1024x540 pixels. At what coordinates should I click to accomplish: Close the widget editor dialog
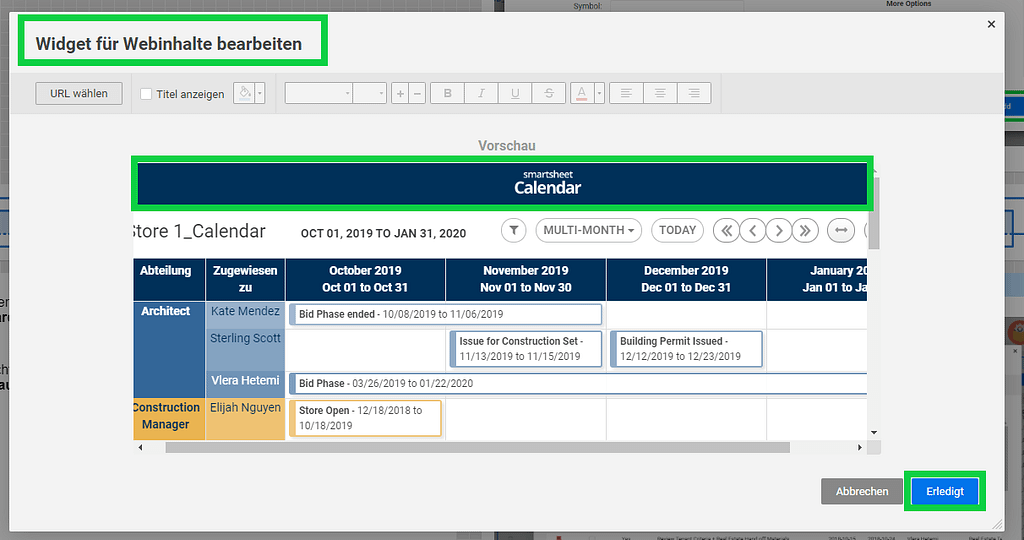(x=991, y=24)
